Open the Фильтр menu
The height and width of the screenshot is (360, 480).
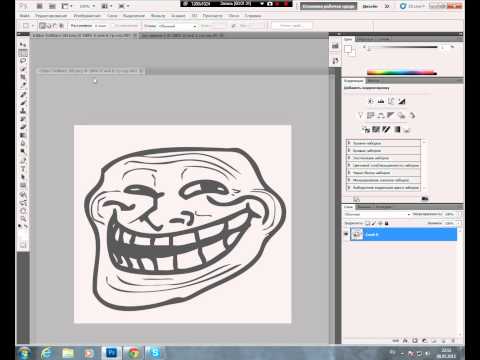click(x=158, y=16)
